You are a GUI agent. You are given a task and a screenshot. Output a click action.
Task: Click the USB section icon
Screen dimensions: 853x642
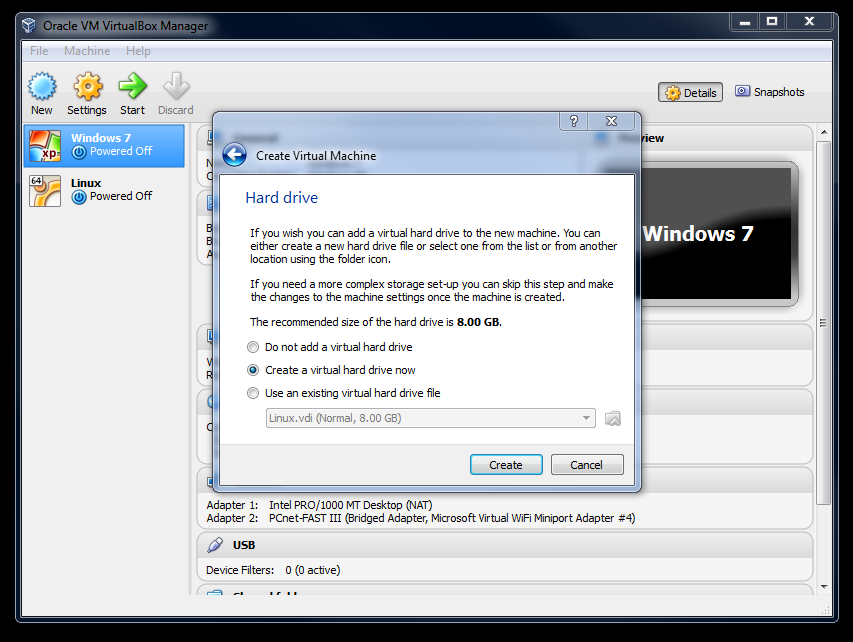click(215, 545)
